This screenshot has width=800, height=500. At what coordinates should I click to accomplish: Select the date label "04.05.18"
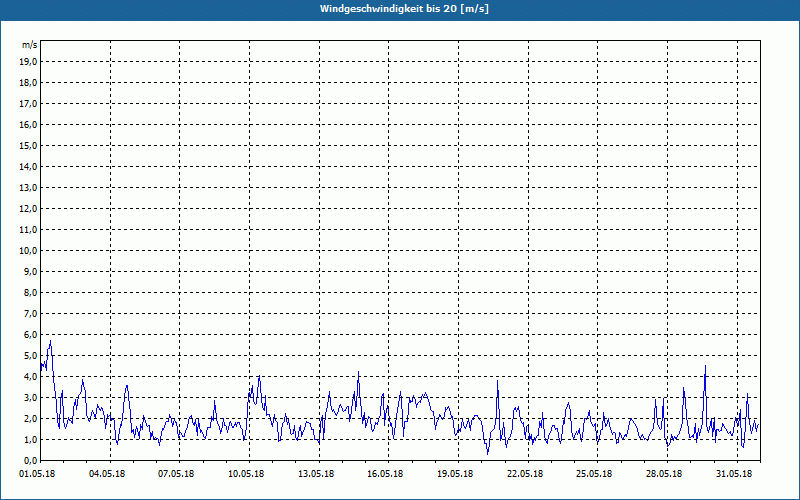click(x=107, y=474)
